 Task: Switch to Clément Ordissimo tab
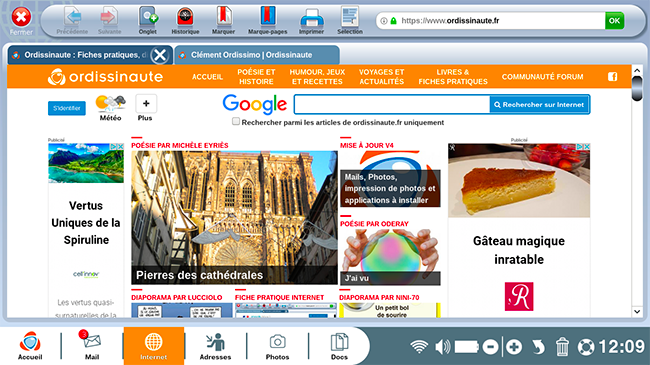coord(257,55)
